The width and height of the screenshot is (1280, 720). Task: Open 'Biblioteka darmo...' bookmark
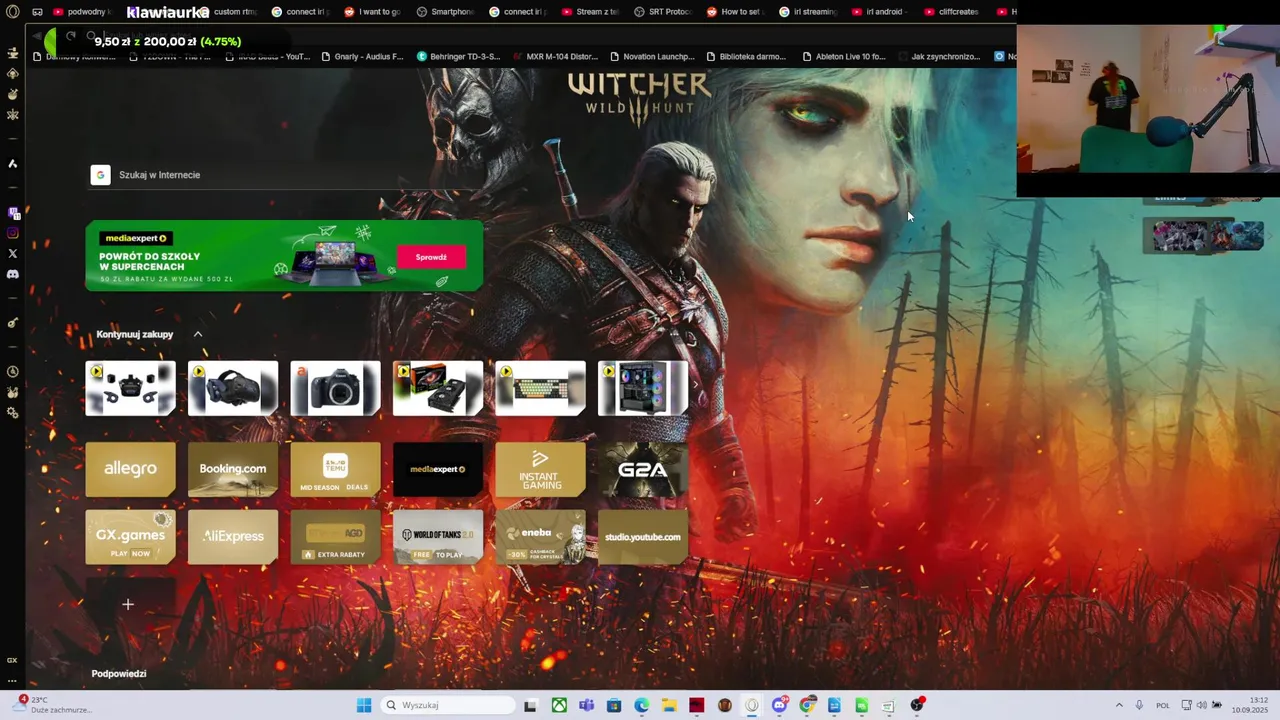point(746,57)
